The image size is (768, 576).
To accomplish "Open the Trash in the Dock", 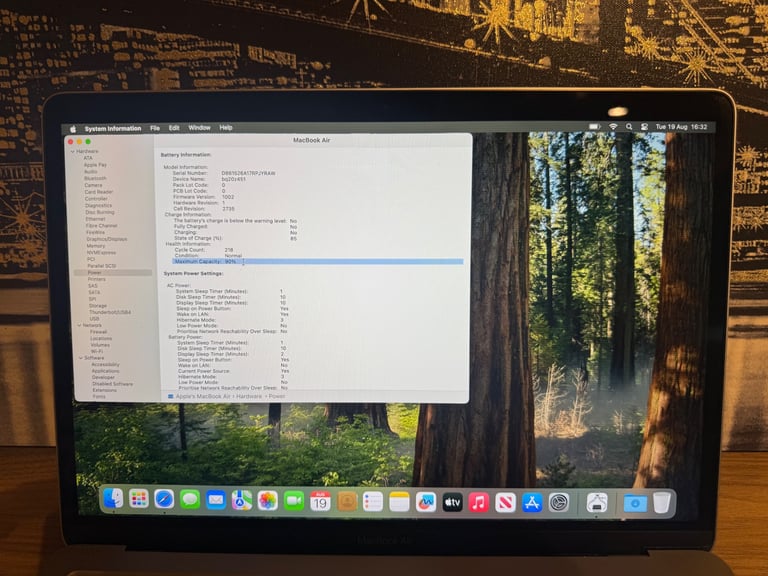I will pos(662,503).
